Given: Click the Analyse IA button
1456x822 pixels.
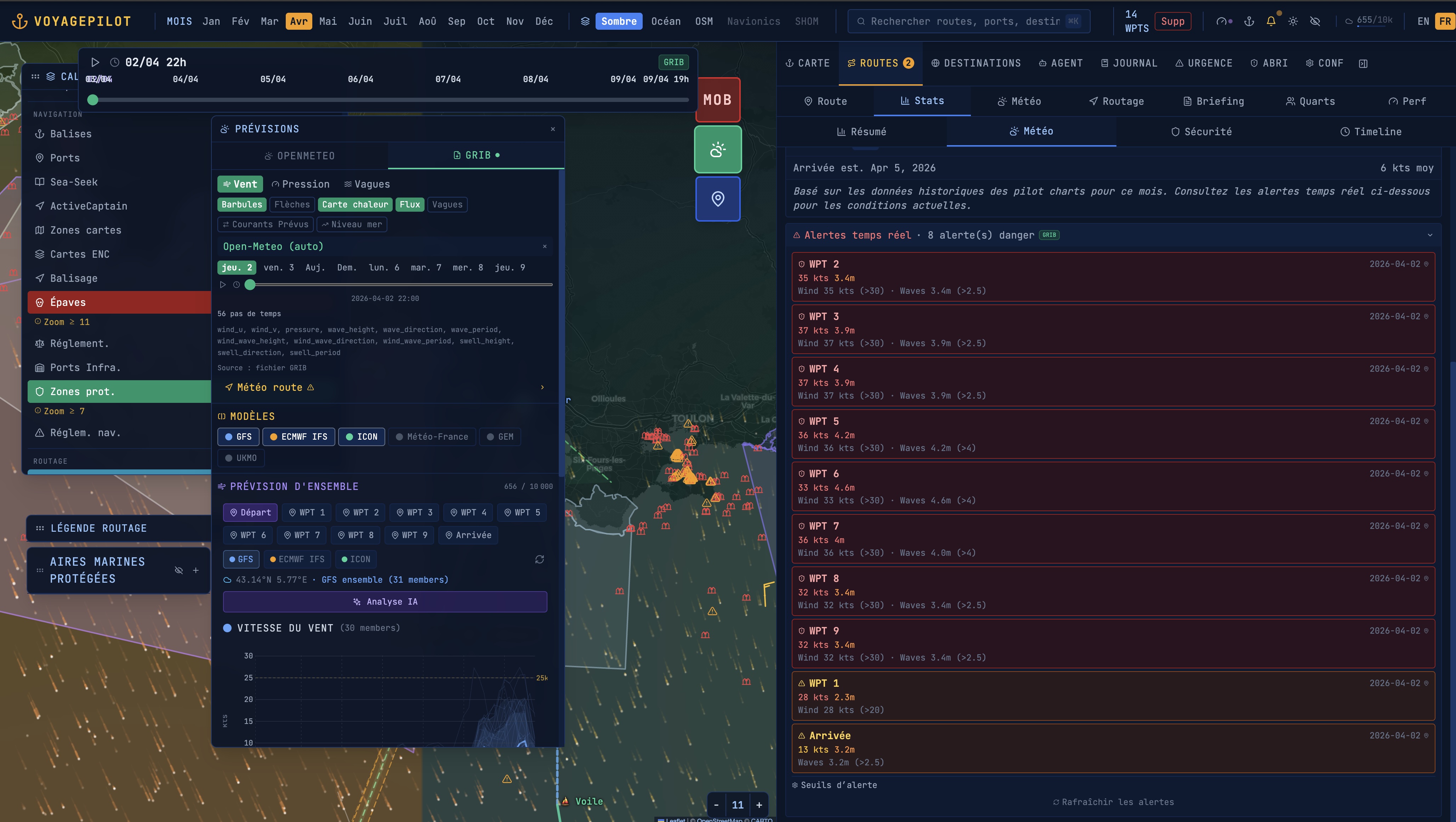Looking at the screenshot, I should click(x=385, y=602).
